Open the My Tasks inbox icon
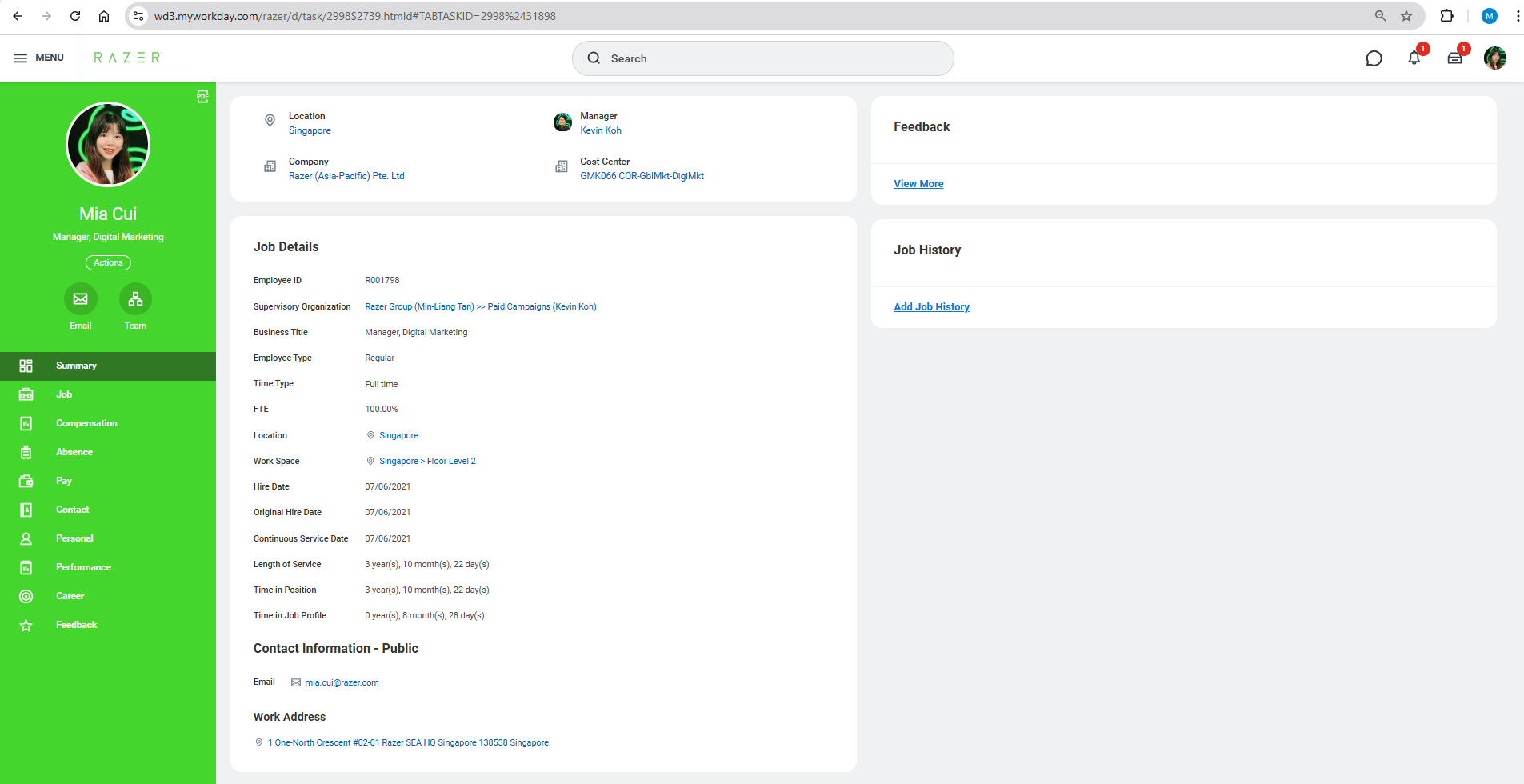The image size is (1524, 784). point(1455,58)
